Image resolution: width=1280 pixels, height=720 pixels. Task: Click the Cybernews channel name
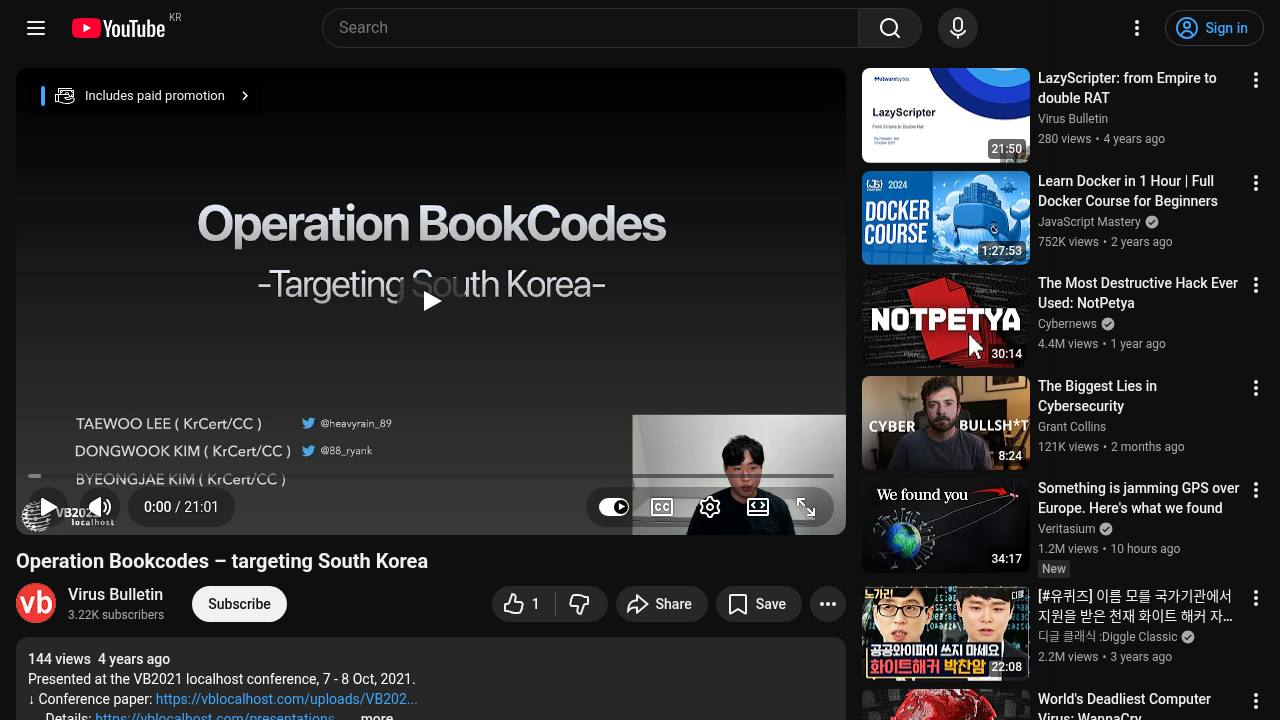tap(1067, 324)
